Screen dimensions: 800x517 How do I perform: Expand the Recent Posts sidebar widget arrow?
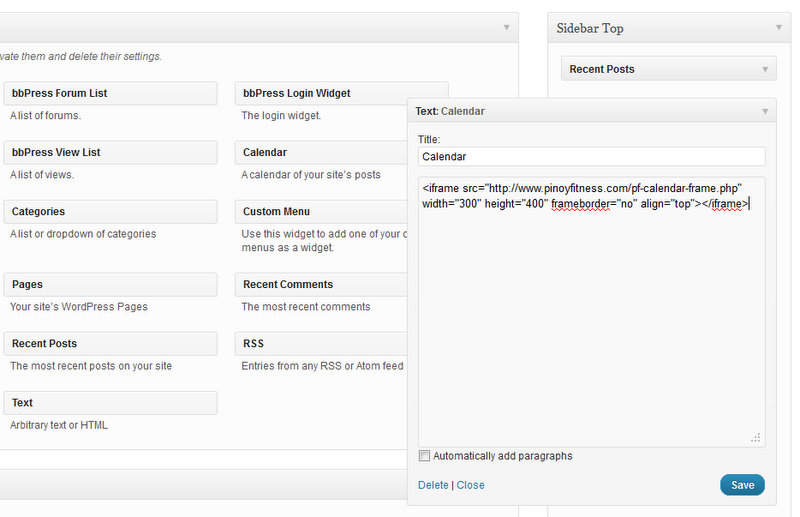765,69
